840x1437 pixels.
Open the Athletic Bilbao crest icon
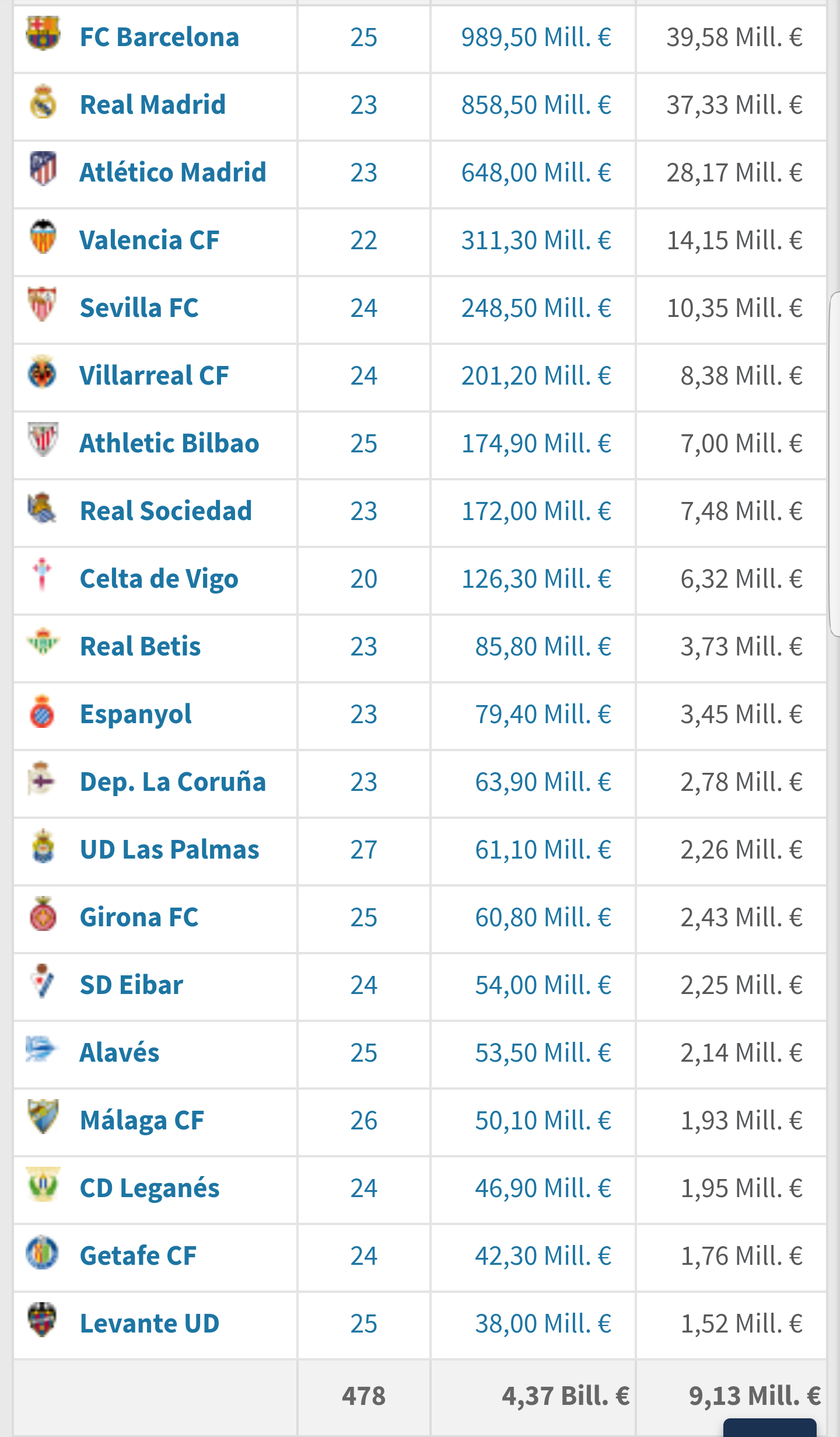43,440
